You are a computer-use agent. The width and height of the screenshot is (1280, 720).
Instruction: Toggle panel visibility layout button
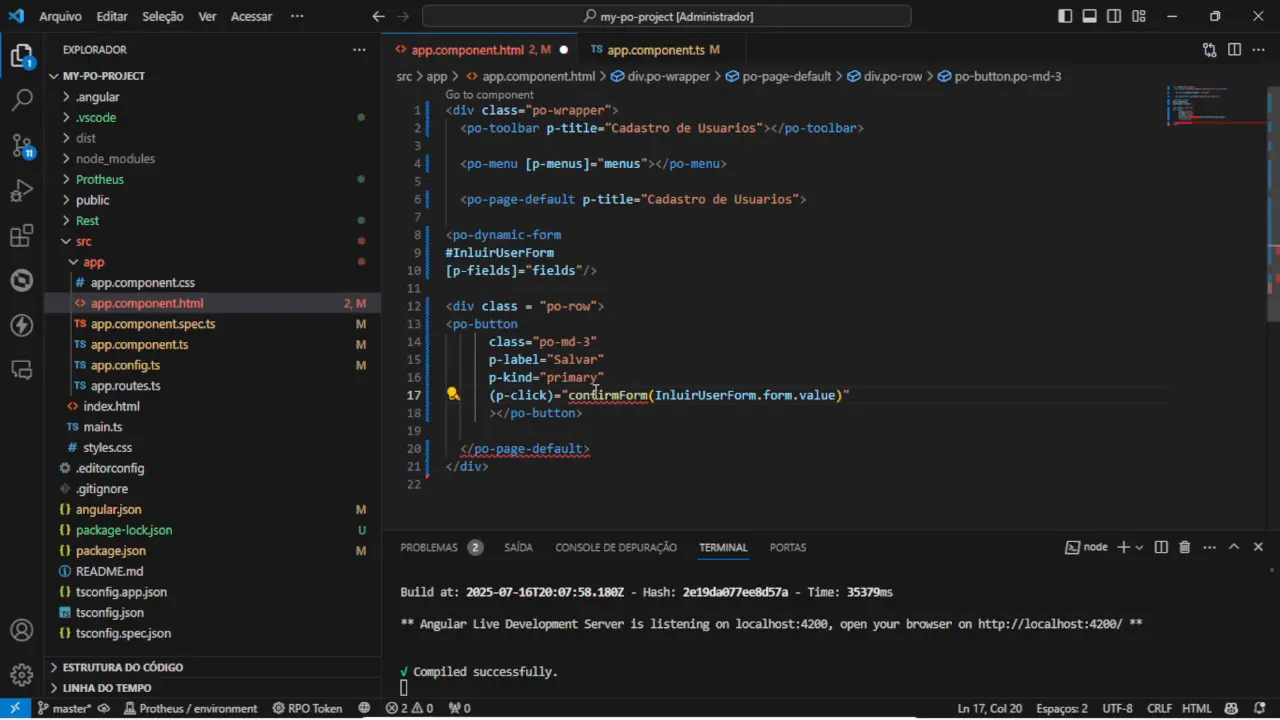click(x=1090, y=16)
